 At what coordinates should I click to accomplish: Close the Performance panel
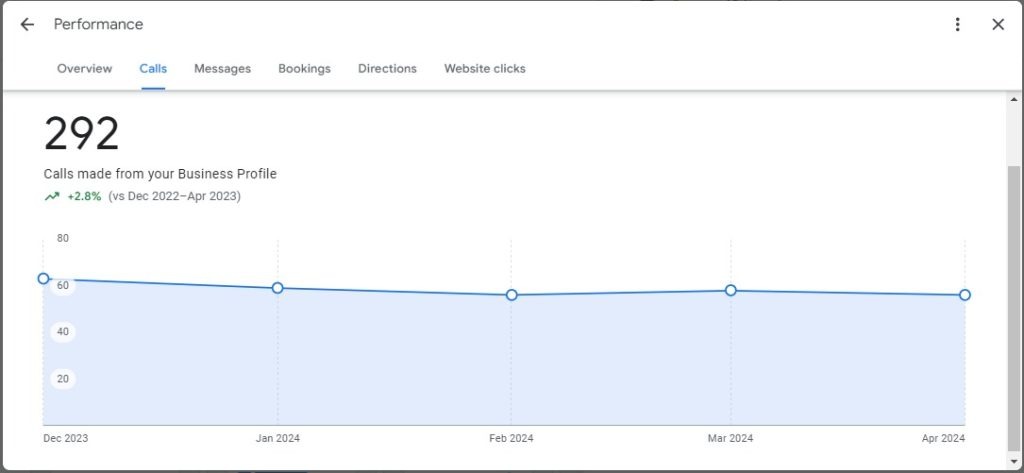click(x=997, y=24)
